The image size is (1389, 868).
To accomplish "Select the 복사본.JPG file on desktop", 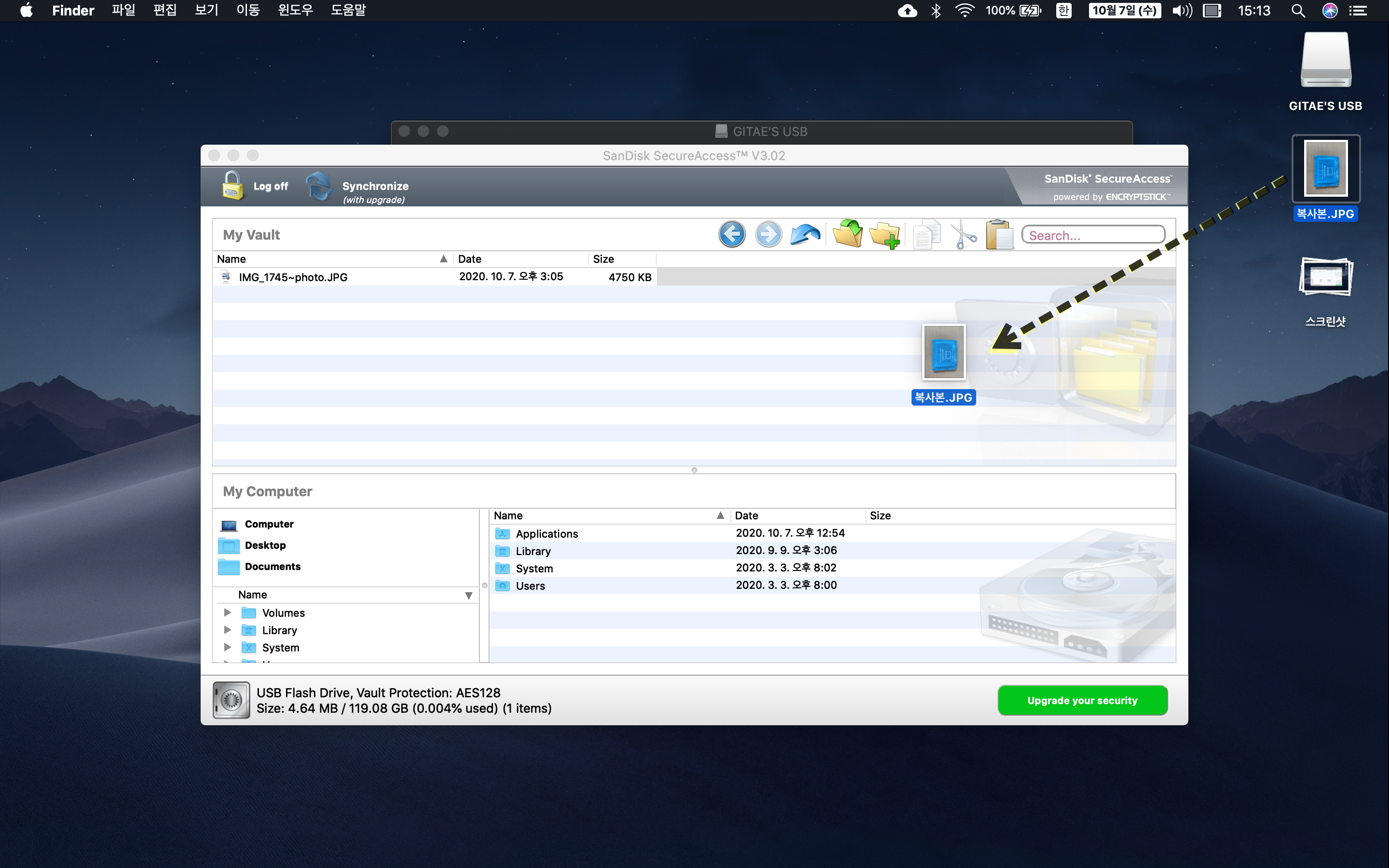I will coord(1326,178).
